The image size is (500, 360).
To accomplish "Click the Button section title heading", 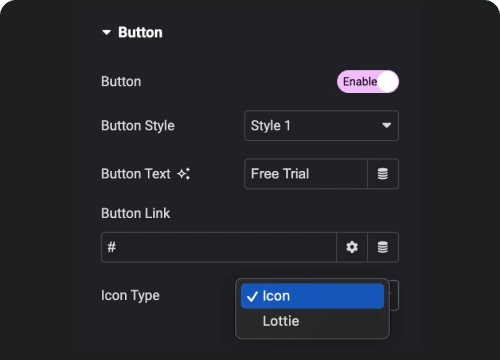I will point(140,32).
